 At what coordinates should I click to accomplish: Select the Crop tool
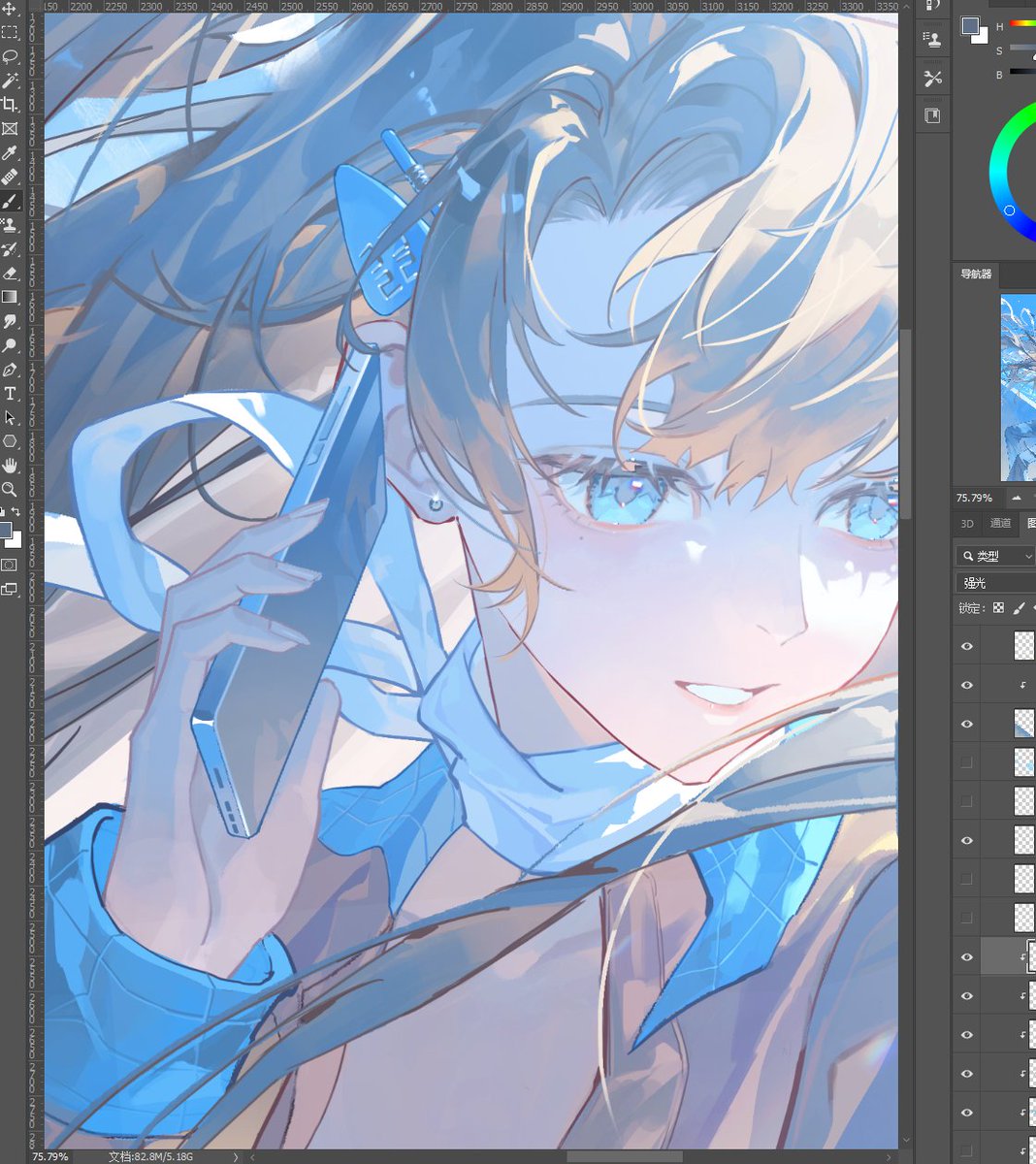11,102
